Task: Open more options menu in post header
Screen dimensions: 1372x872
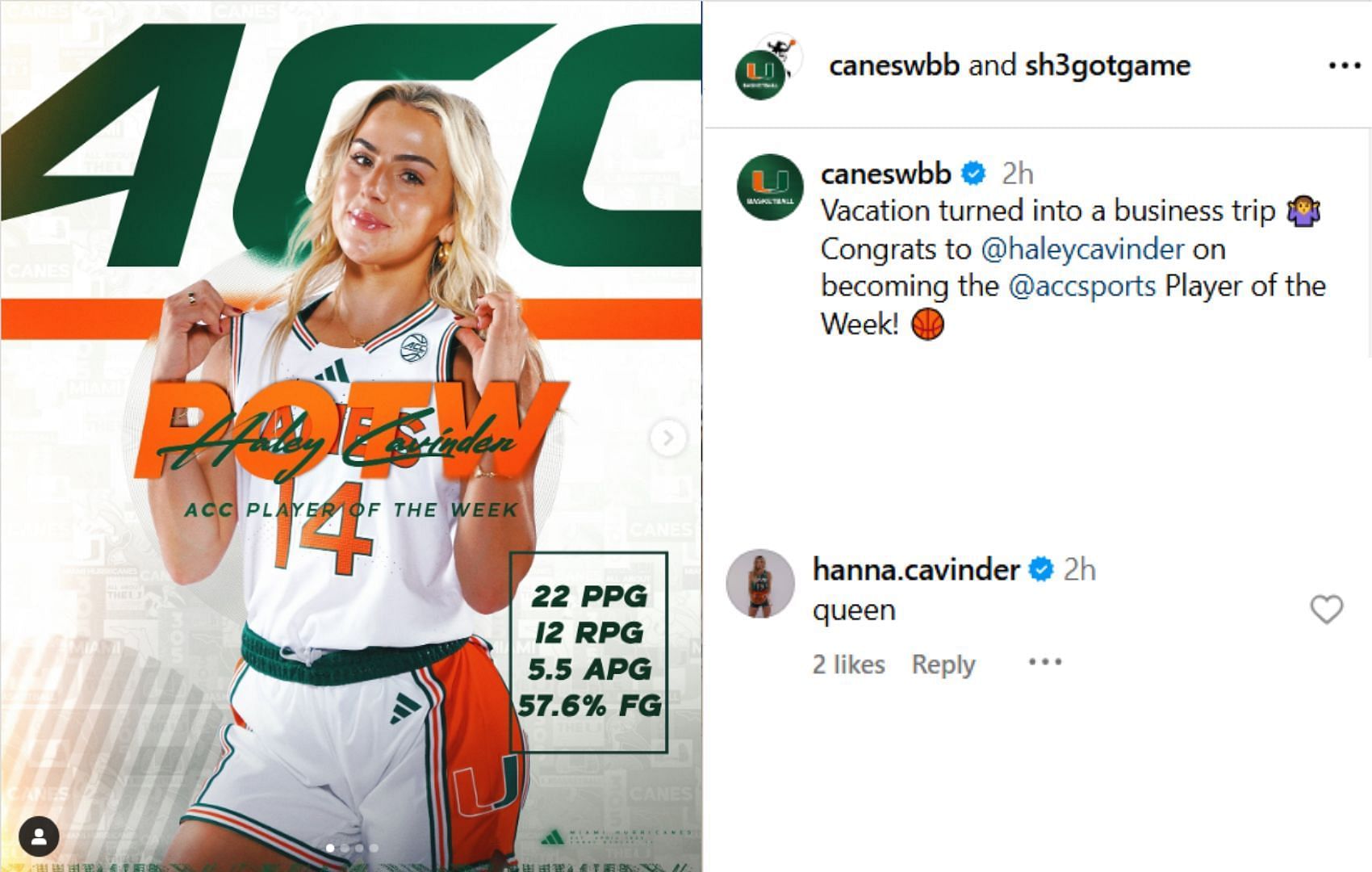Action: 1344,65
